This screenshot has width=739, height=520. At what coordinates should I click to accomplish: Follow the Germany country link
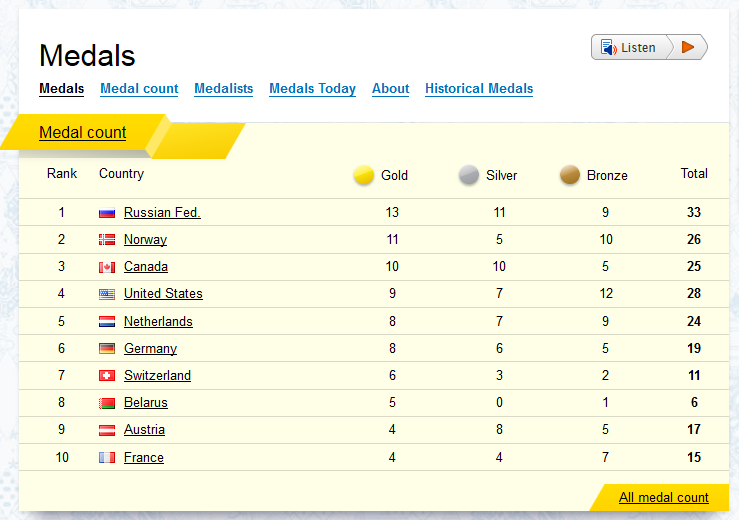pos(150,349)
